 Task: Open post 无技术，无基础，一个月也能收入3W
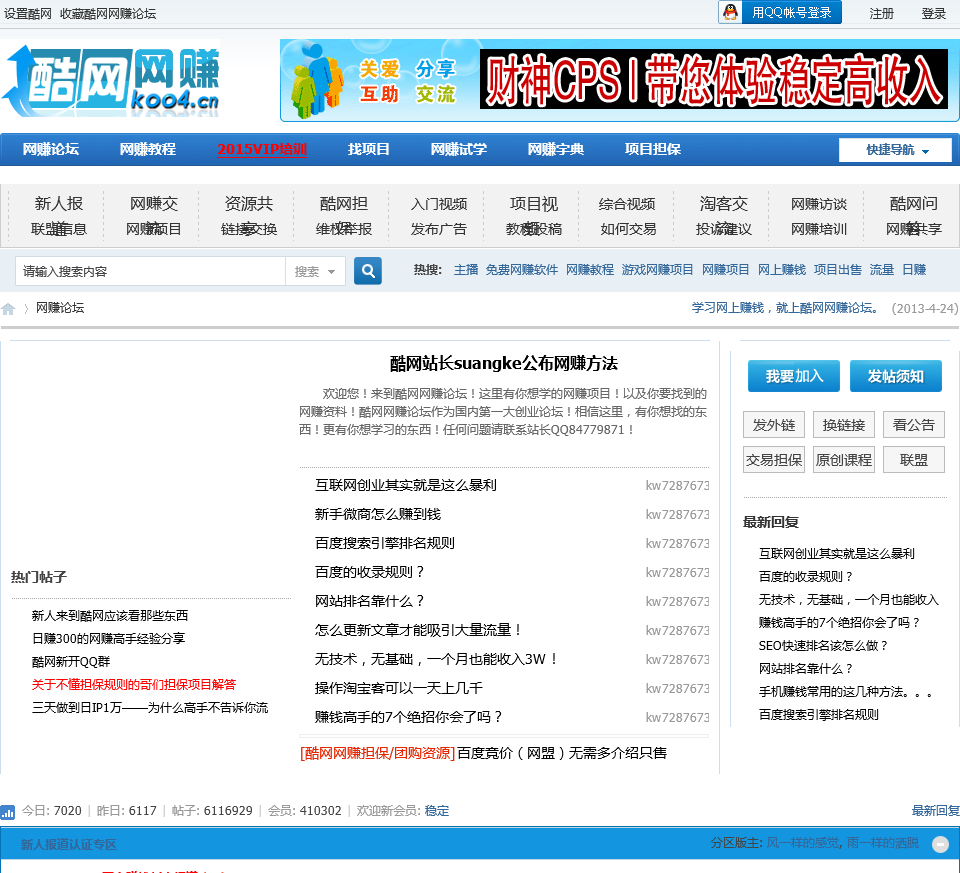[437, 659]
